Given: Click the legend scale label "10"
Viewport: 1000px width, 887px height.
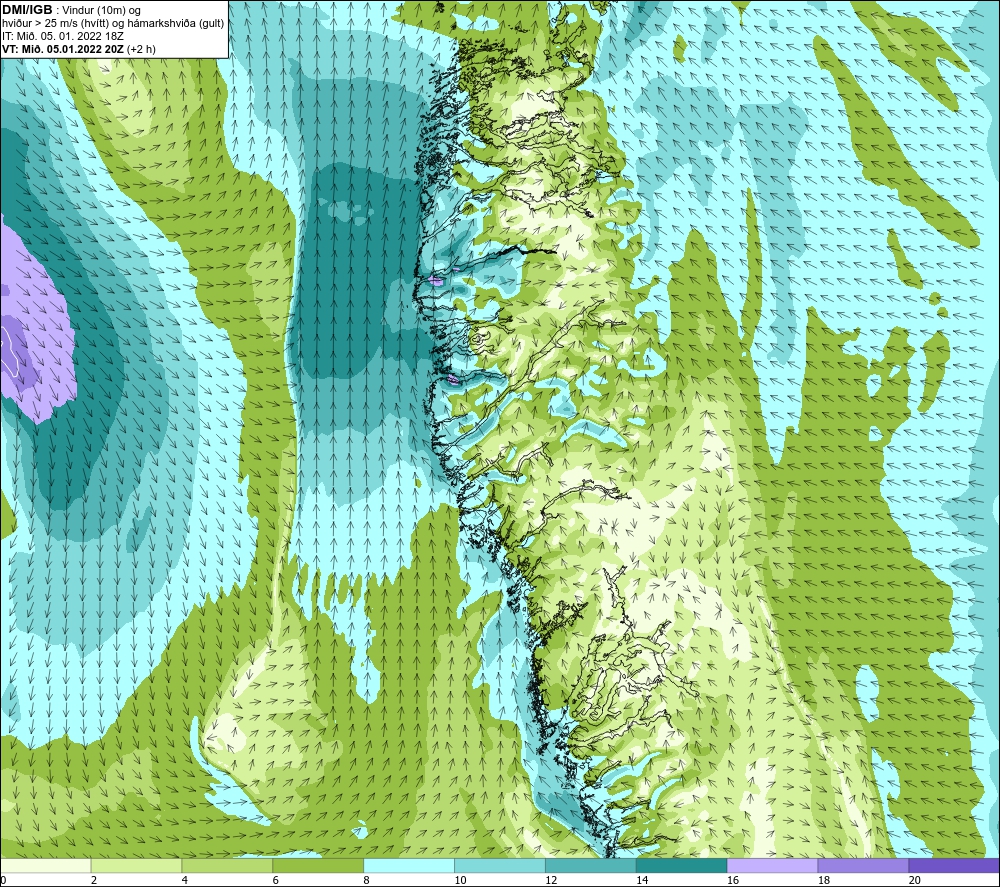Looking at the screenshot, I should tap(460, 881).
